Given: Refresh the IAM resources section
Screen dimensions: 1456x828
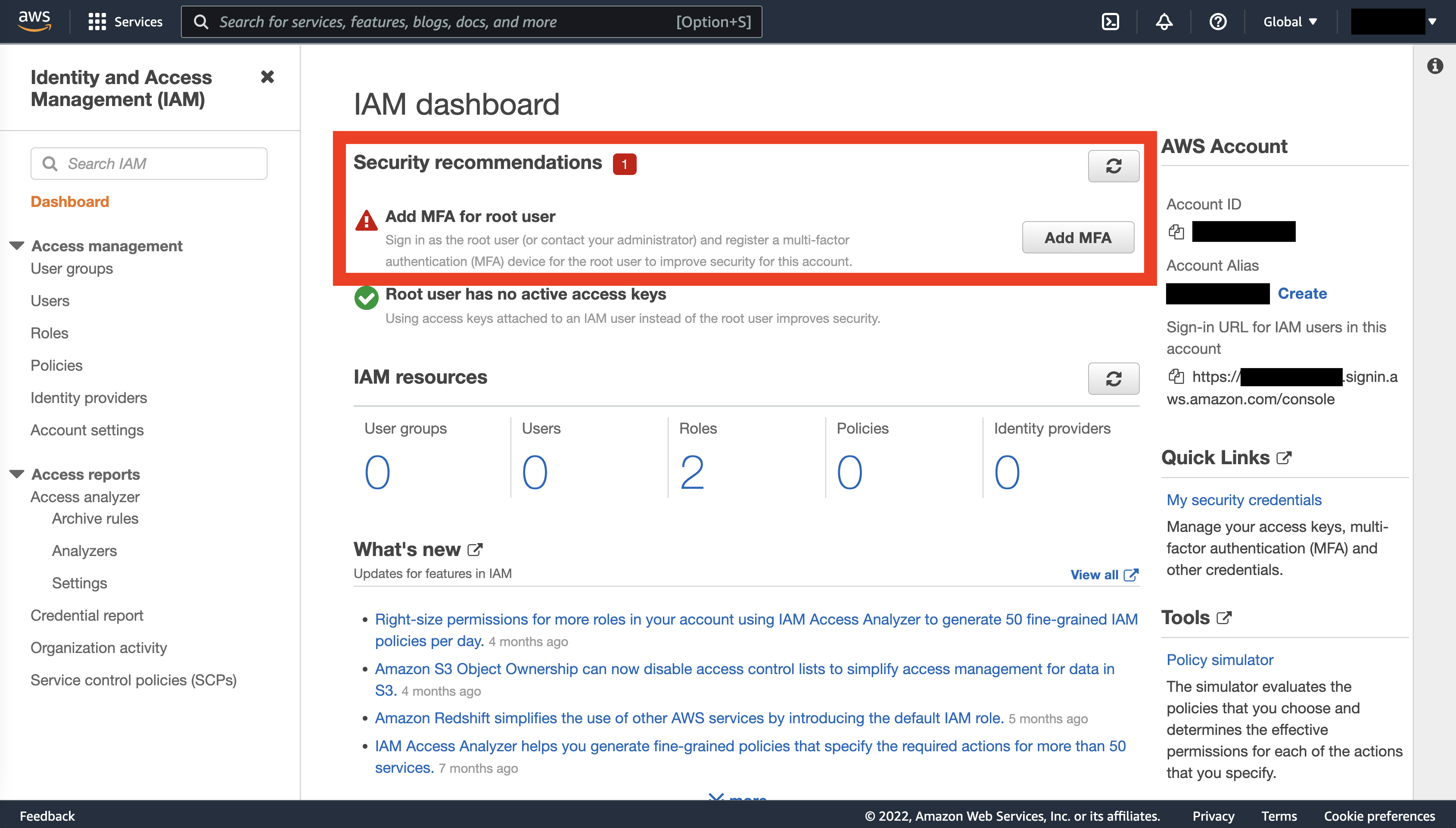Looking at the screenshot, I should click(x=1113, y=379).
